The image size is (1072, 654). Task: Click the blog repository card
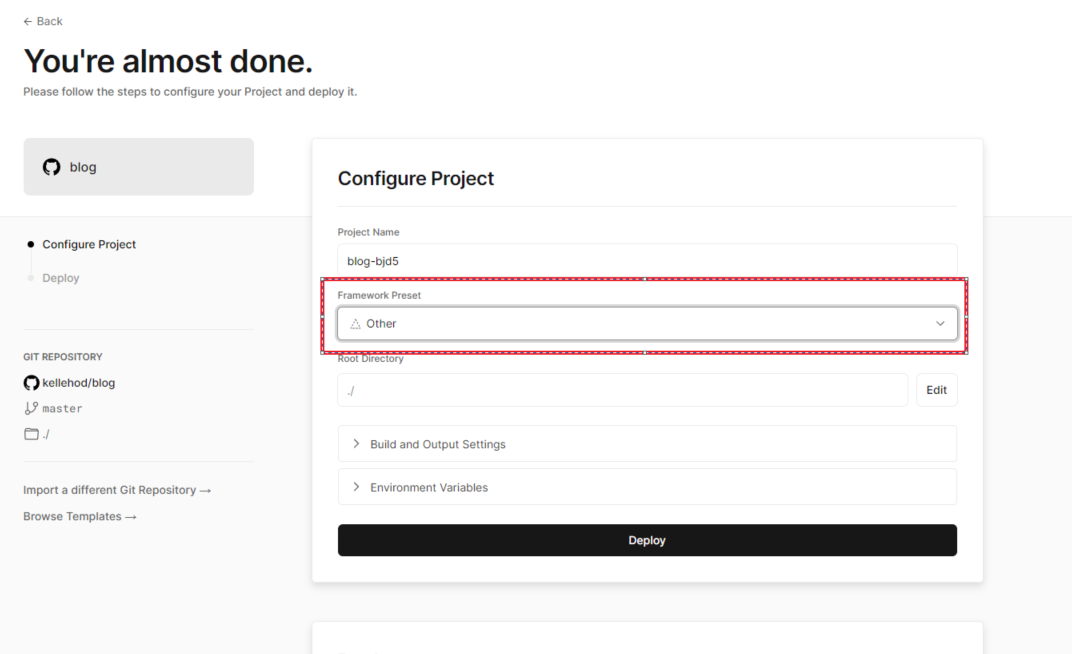[139, 167]
